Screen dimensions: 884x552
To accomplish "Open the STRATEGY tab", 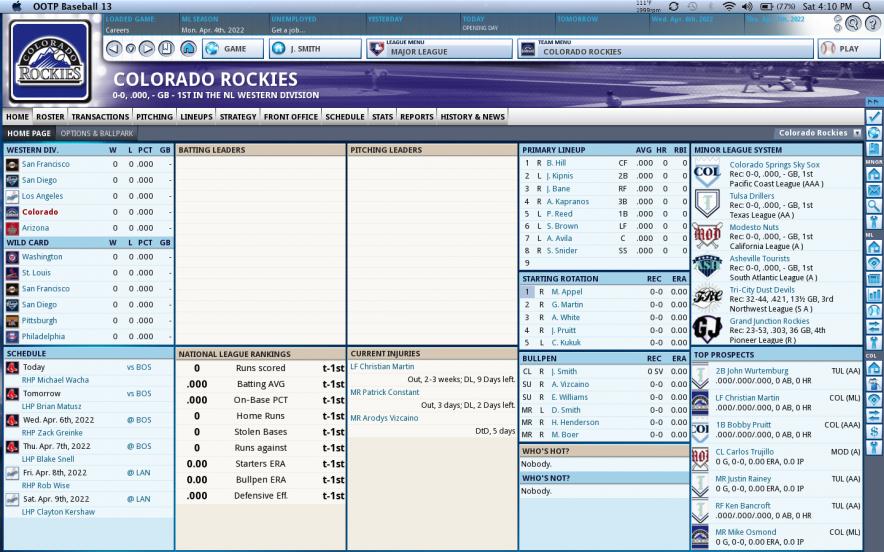I will [x=238, y=117].
